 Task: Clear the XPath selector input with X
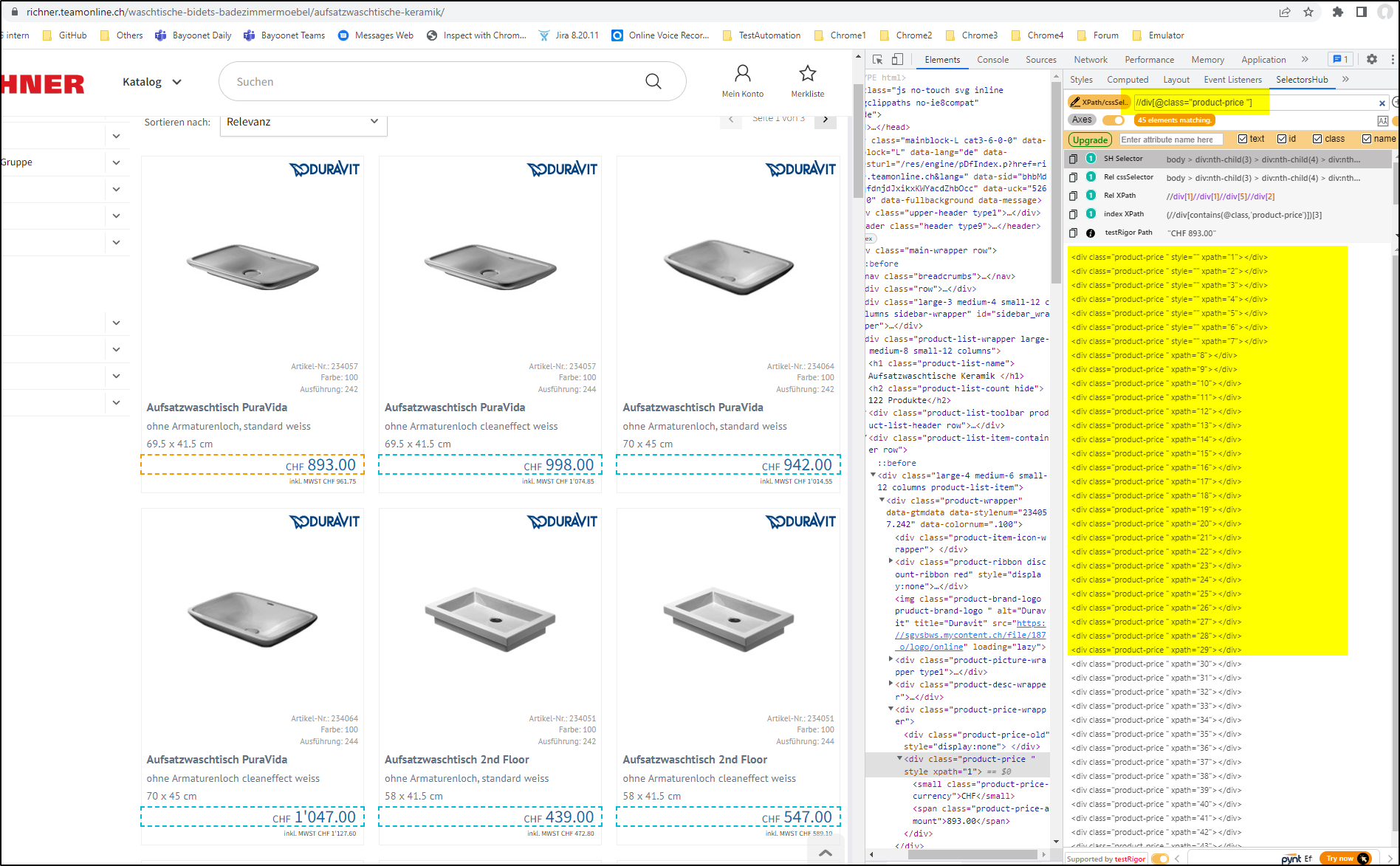click(x=1382, y=103)
